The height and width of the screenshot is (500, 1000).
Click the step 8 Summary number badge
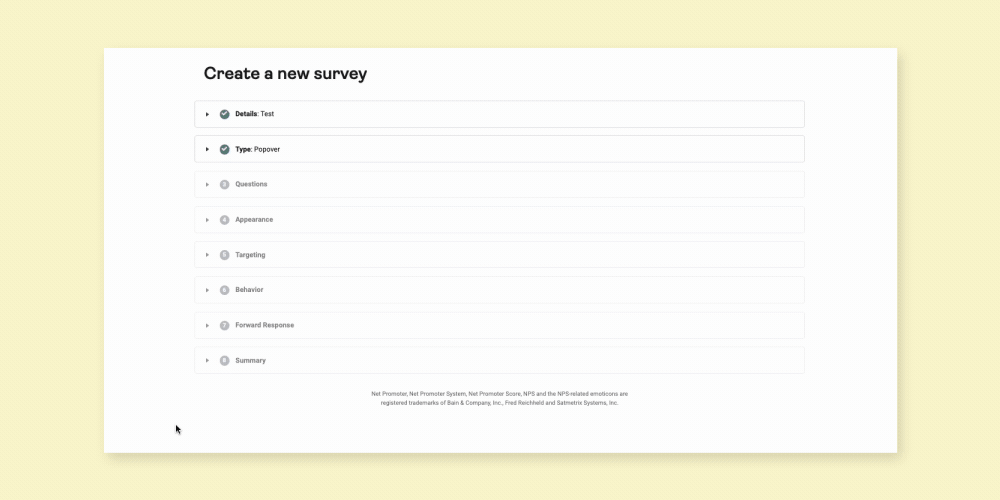pyautogui.click(x=224, y=360)
